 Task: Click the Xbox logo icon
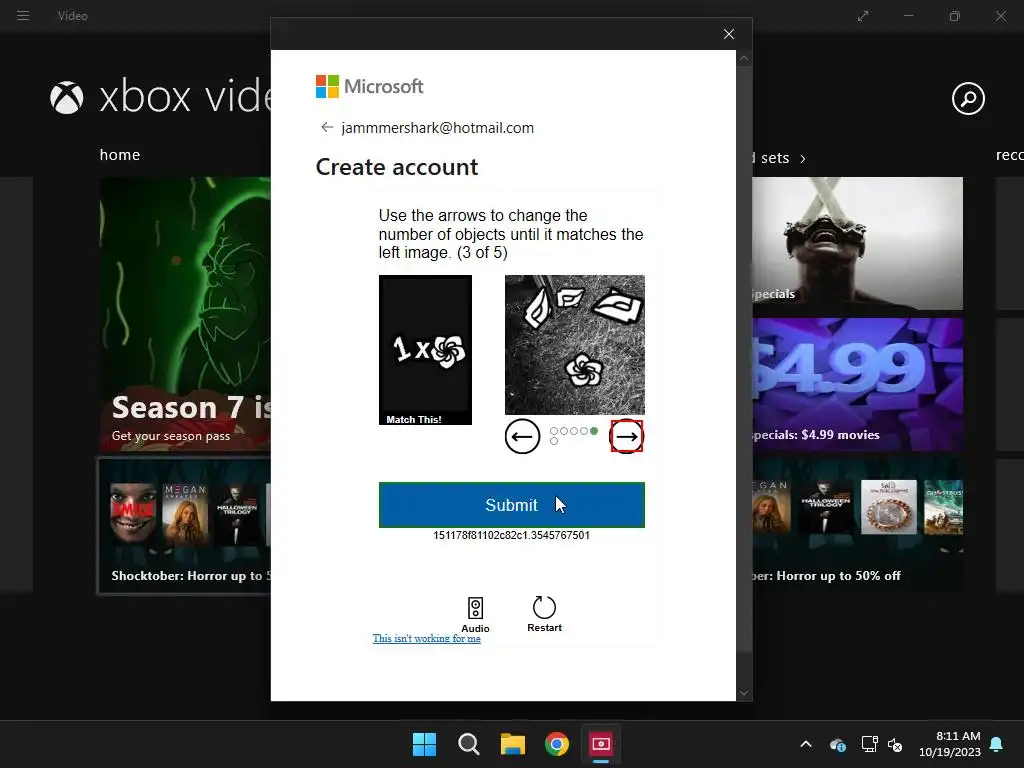click(x=67, y=98)
